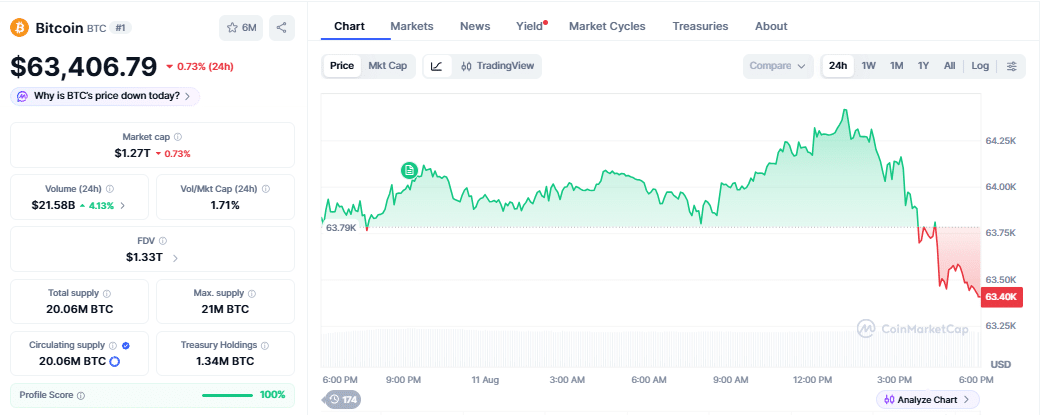Screen dimensions: 1040x415
Task: Show Vol/Mkt Cap (24h) info icon
Action: [265, 189]
